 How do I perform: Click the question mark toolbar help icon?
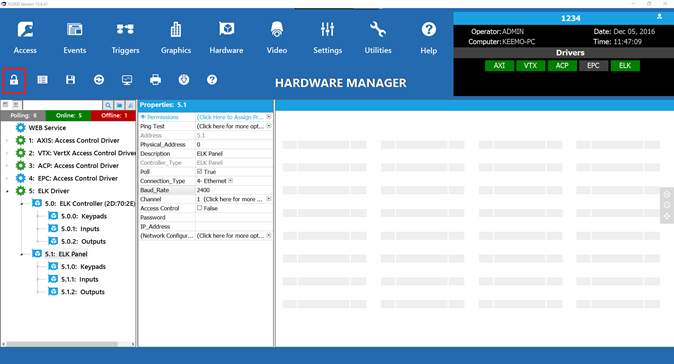[x=212, y=80]
